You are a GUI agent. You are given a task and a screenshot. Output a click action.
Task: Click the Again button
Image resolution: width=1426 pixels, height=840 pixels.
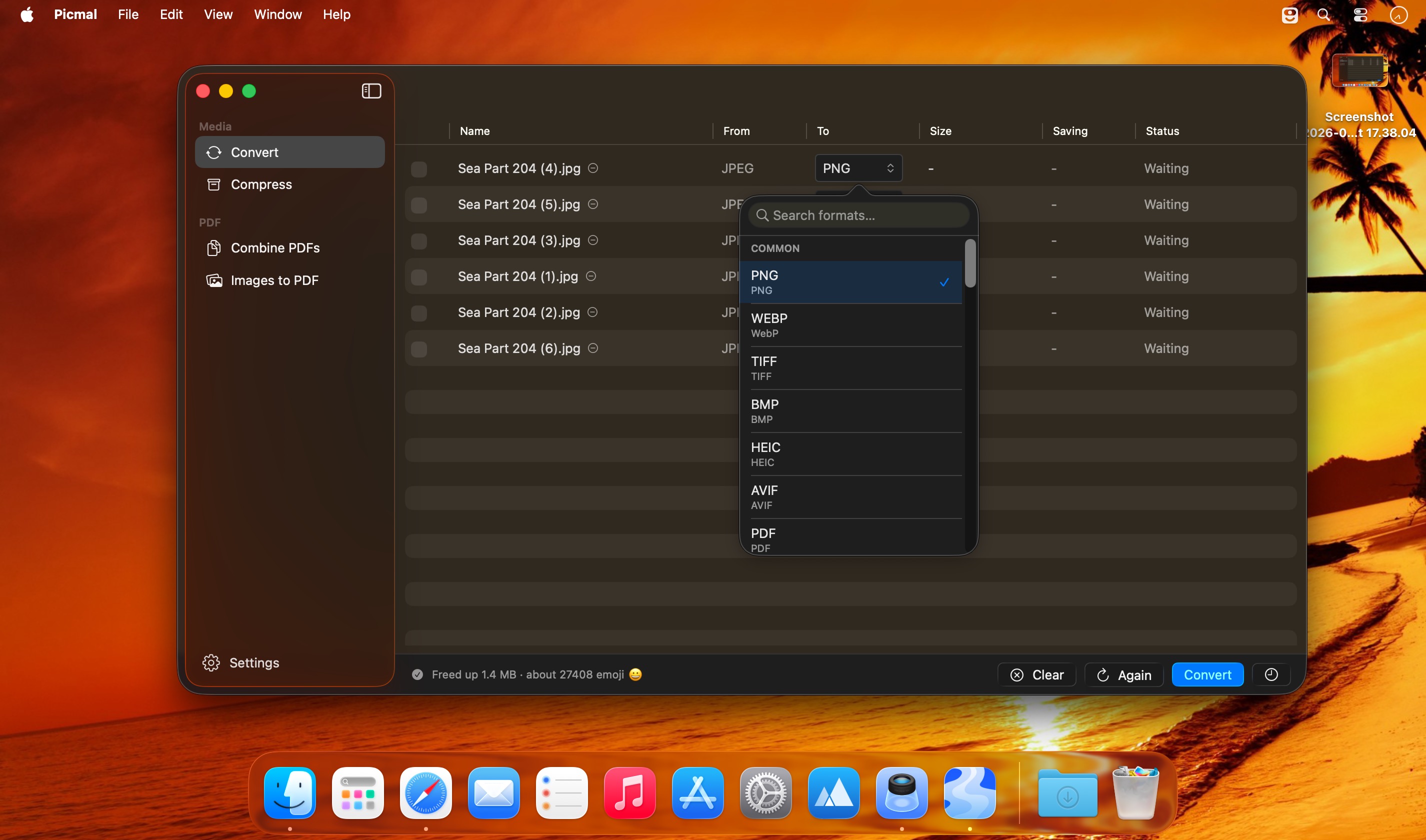1124,674
